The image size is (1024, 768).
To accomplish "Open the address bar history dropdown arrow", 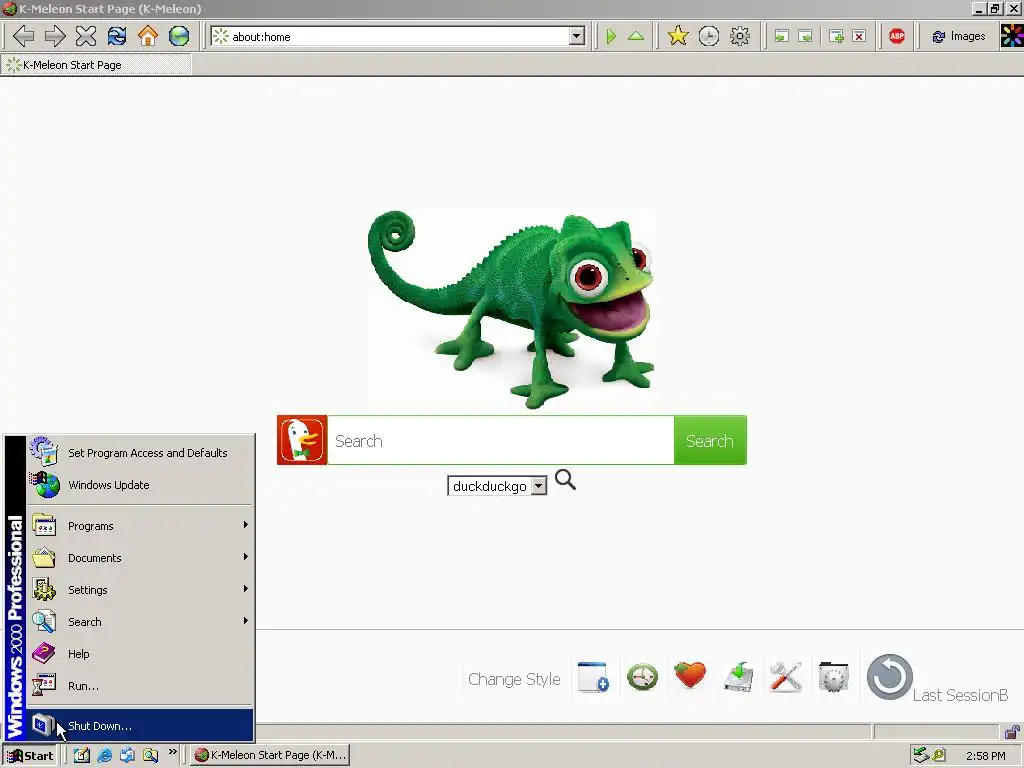I will [577, 37].
